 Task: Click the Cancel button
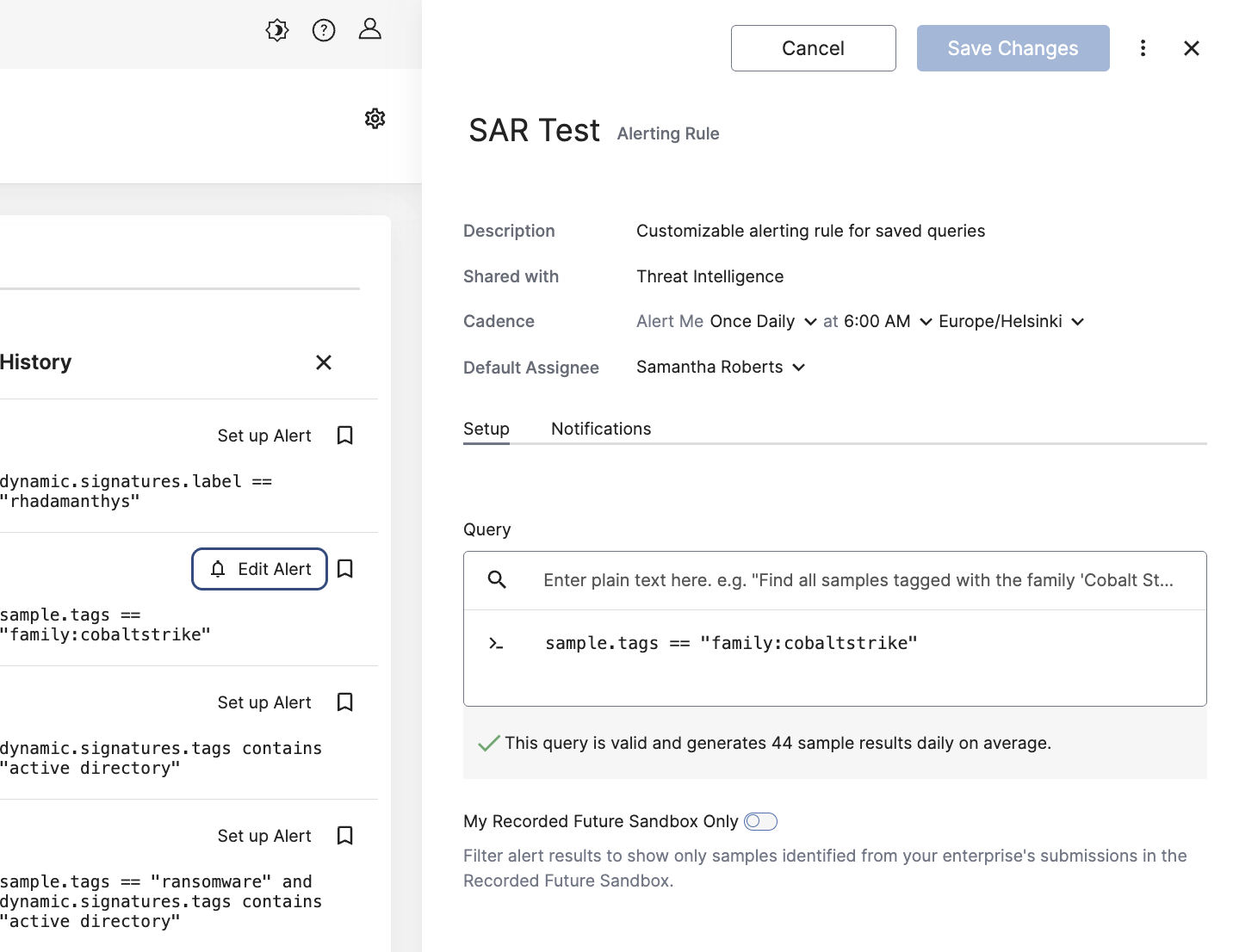813,48
